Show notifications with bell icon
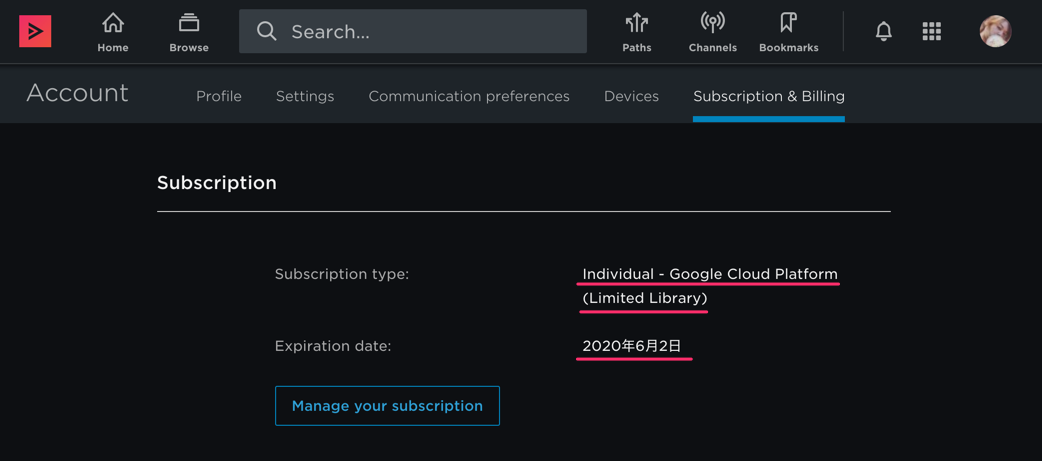Viewport: 1042px width, 461px height. [884, 31]
